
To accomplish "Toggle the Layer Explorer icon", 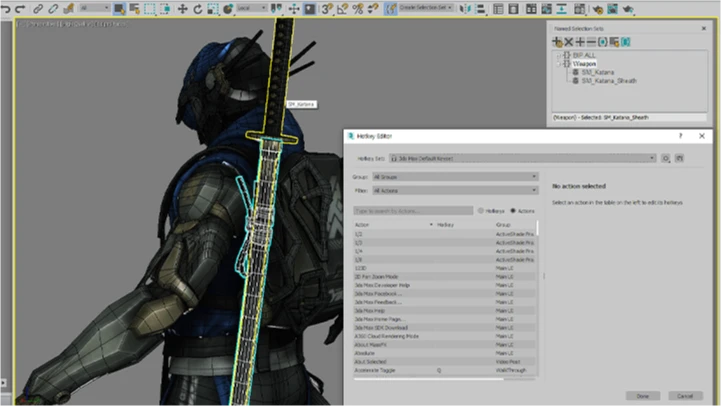I will tap(514, 8).
